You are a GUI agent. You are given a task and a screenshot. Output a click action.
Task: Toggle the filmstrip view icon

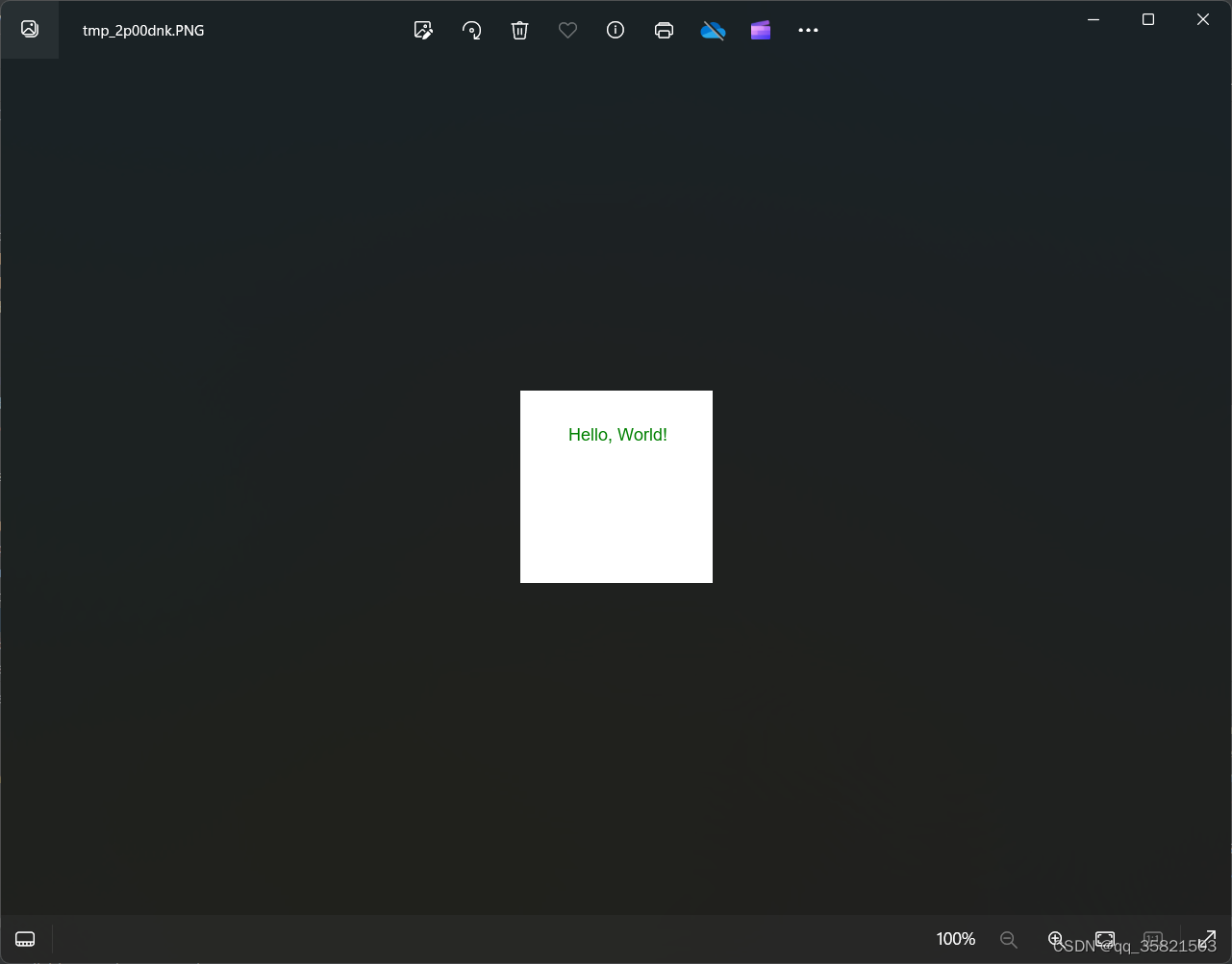25,939
